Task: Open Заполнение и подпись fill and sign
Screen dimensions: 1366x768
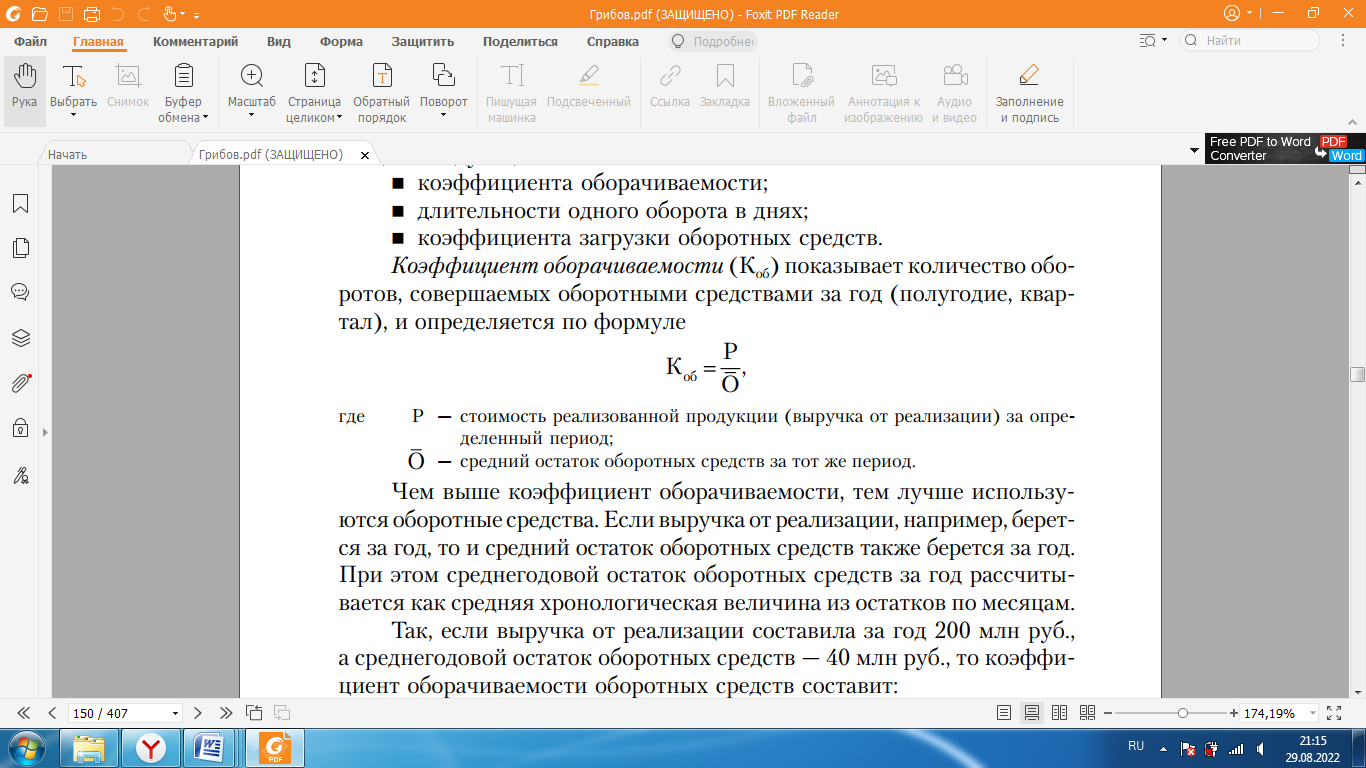Action: coord(1029,93)
